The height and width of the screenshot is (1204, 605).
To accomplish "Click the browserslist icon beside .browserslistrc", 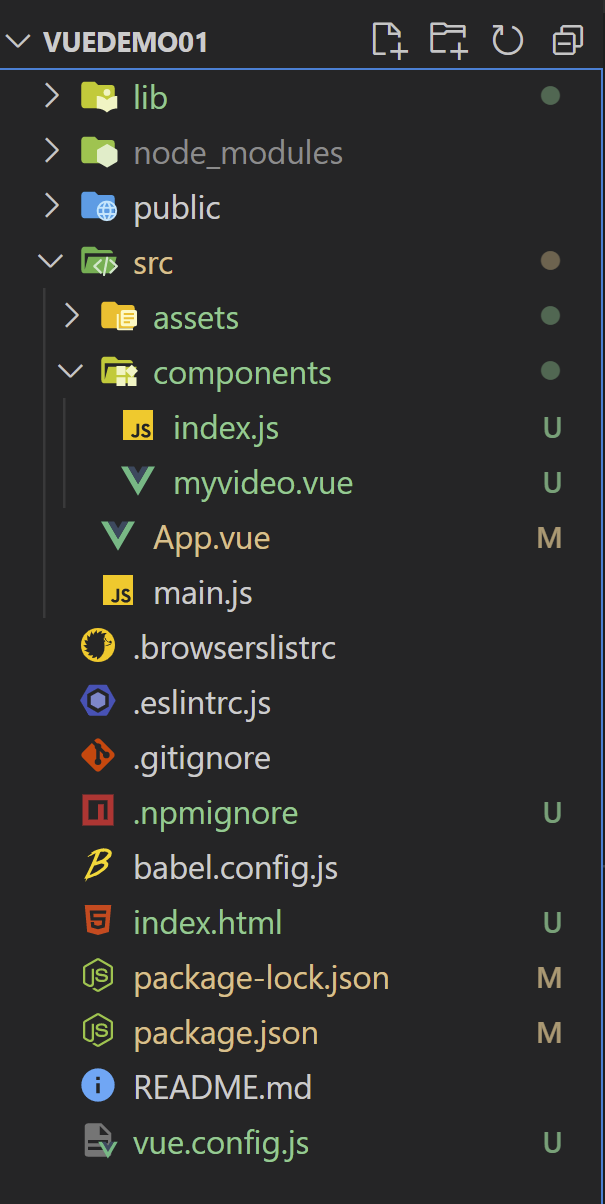I will 98,647.
